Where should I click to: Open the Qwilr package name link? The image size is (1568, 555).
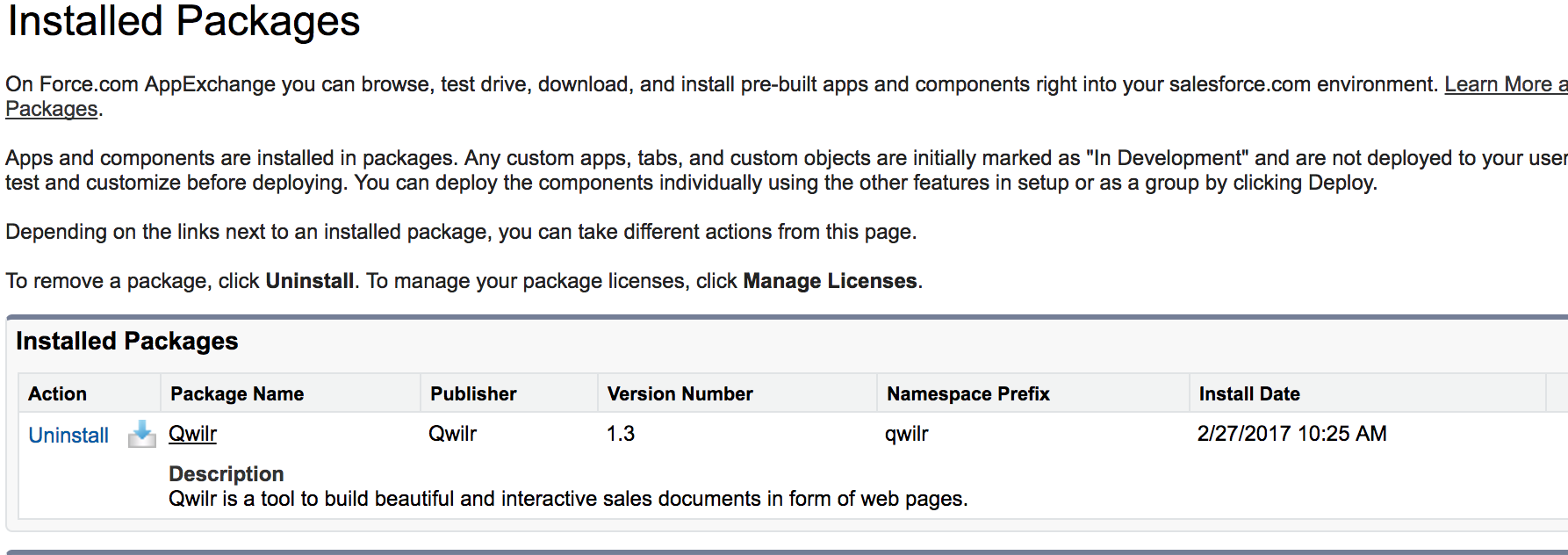tap(192, 434)
